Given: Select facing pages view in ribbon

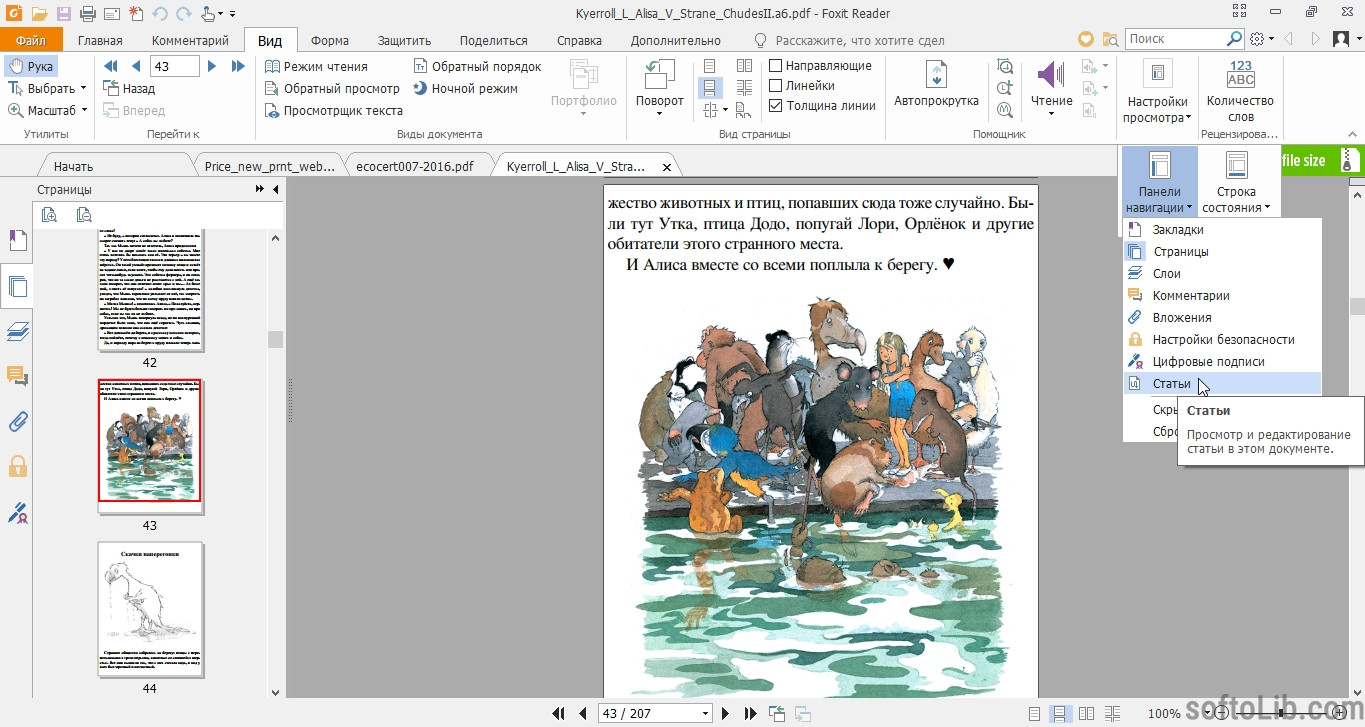Looking at the screenshot, I should [744, 66].
